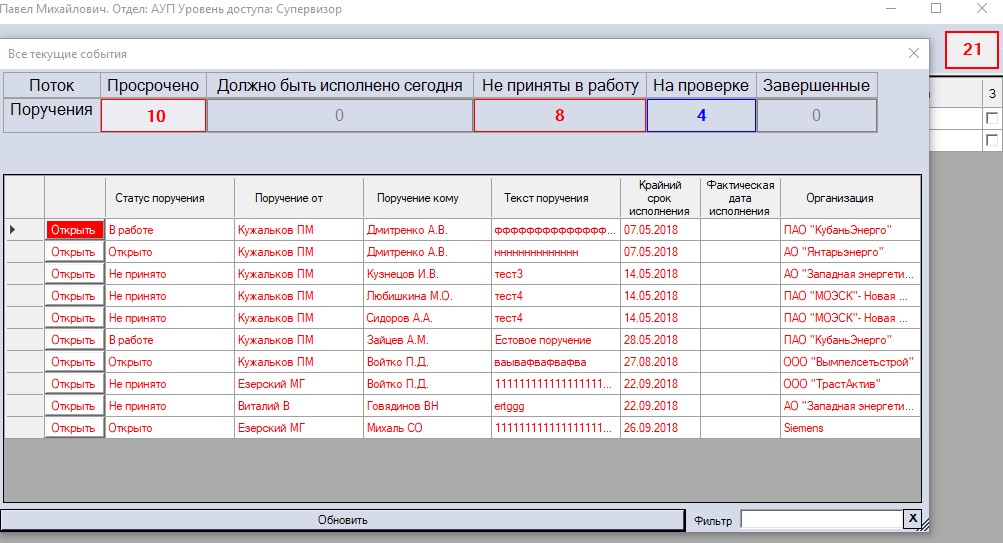Close the 'Все текущие события' dialog

[913, 54]
